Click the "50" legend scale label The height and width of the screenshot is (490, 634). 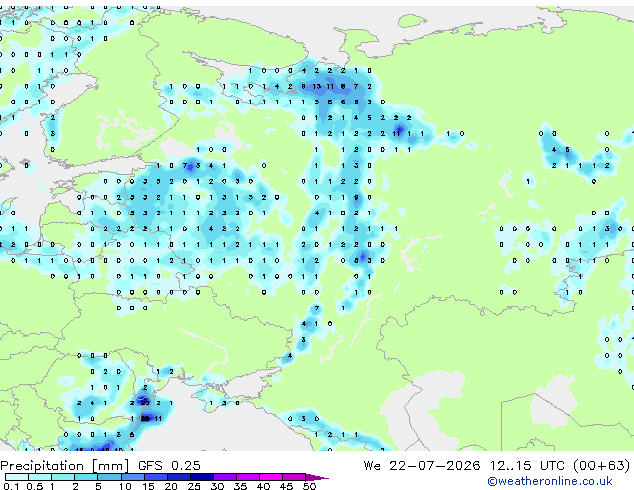point(309,486)
